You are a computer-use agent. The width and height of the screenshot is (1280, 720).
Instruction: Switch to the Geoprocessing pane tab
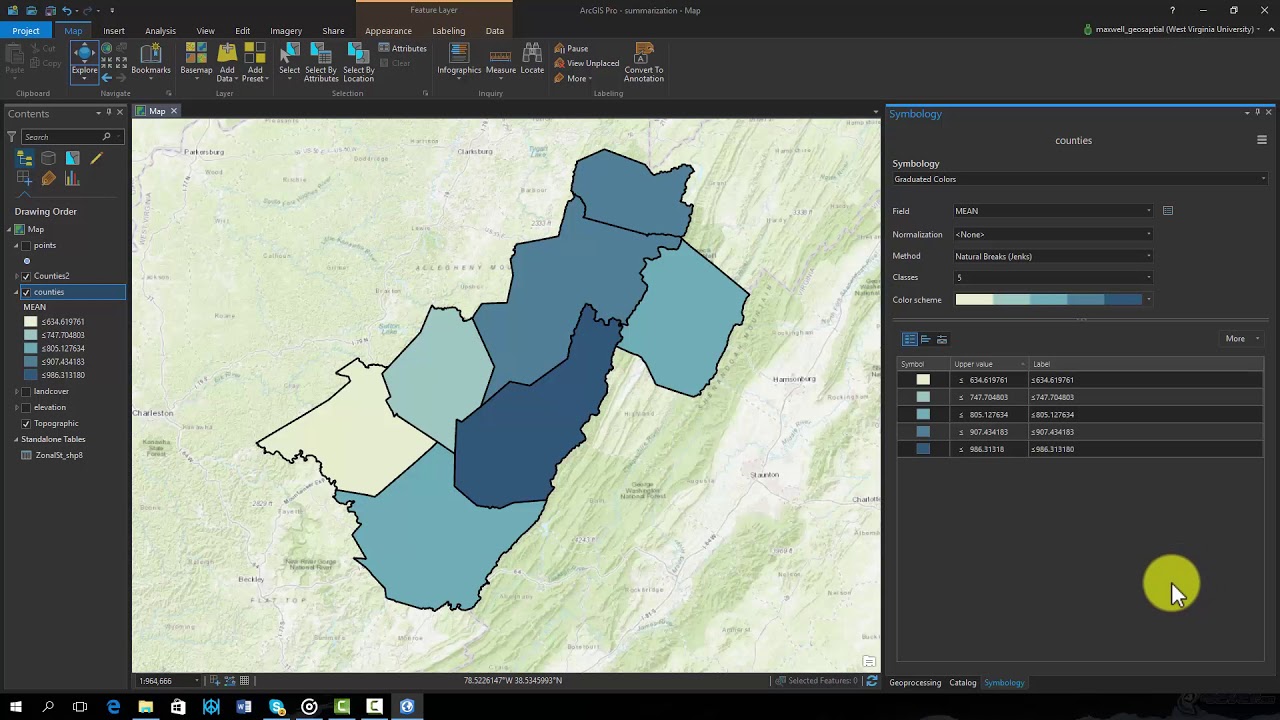[x=915, y=683]
